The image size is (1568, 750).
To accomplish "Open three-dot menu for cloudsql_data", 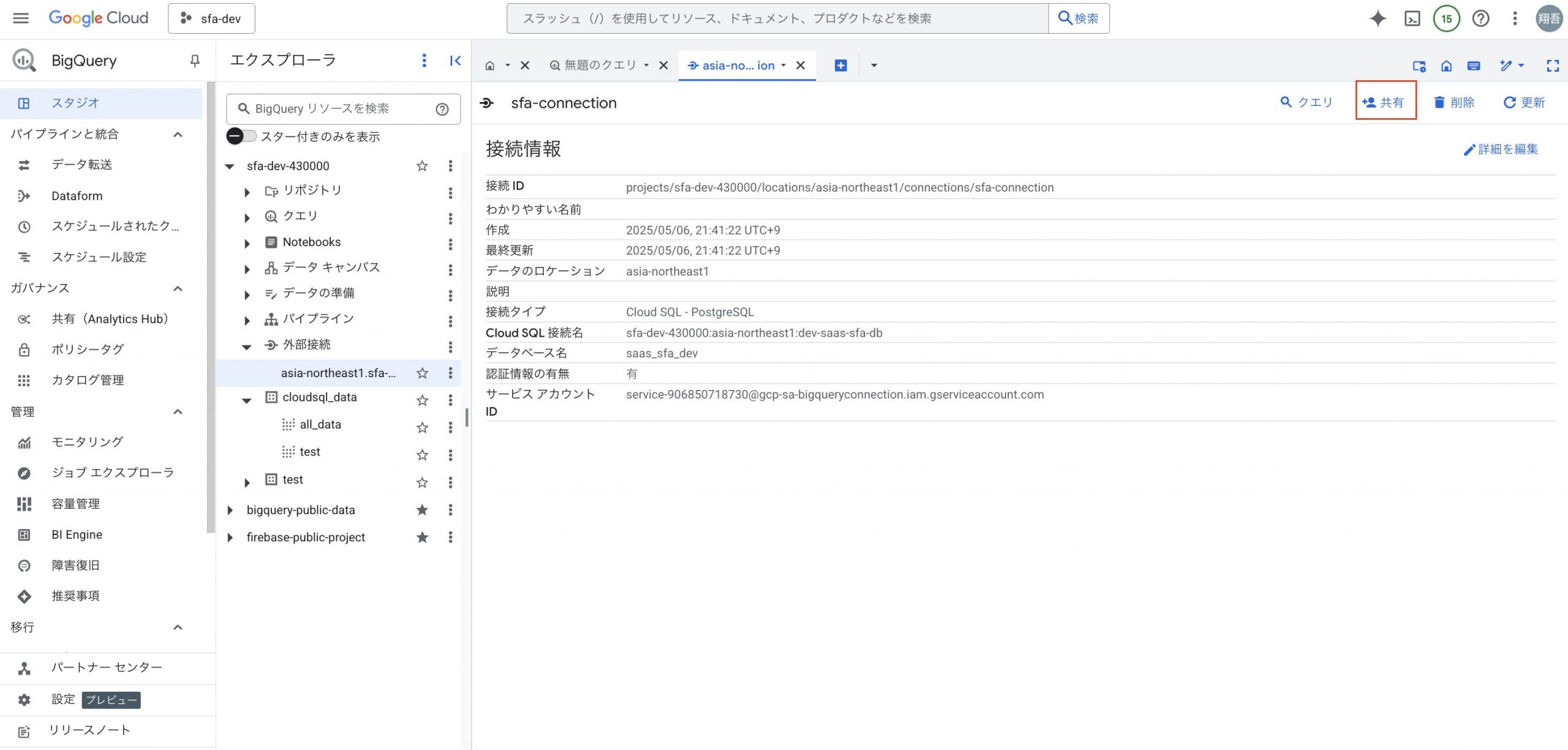I will click(x=450, y=400).
